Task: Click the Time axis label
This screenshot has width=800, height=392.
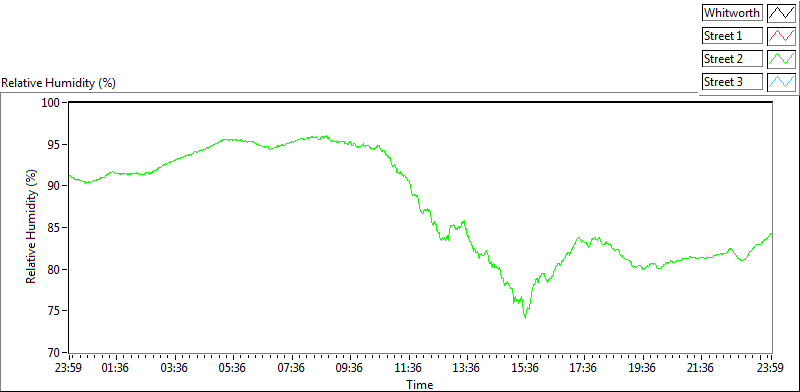Action: [x=420, y=384]
